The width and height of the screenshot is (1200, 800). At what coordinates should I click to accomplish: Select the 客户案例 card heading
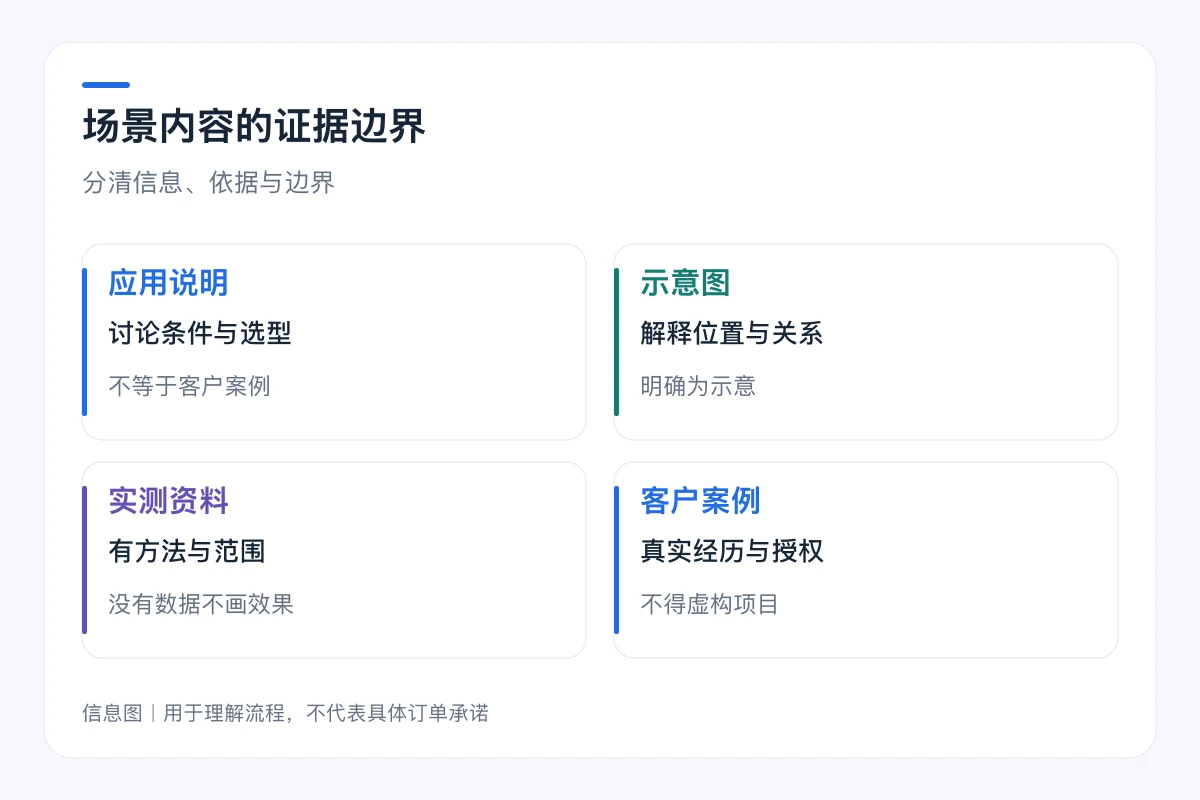coord(700,501)
